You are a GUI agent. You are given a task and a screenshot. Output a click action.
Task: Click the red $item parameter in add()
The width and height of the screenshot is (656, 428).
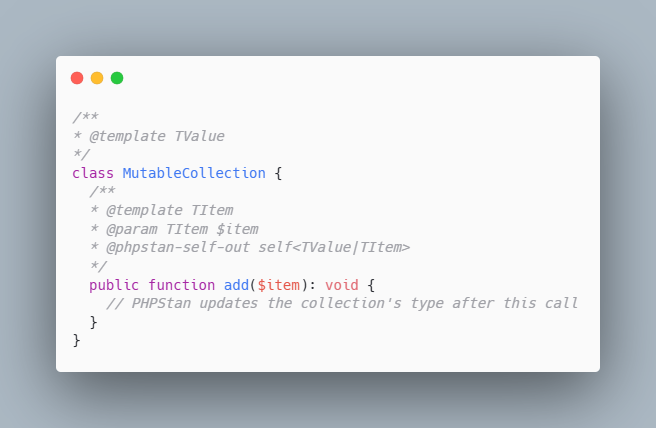[279, 285]
